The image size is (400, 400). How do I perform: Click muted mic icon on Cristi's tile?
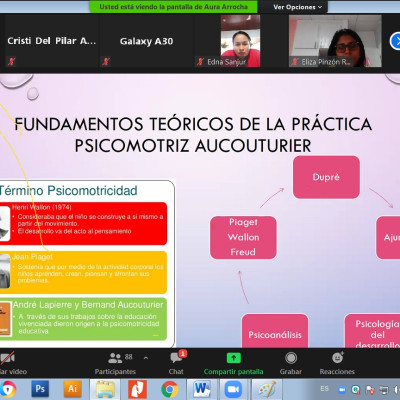tap(11, 62)
